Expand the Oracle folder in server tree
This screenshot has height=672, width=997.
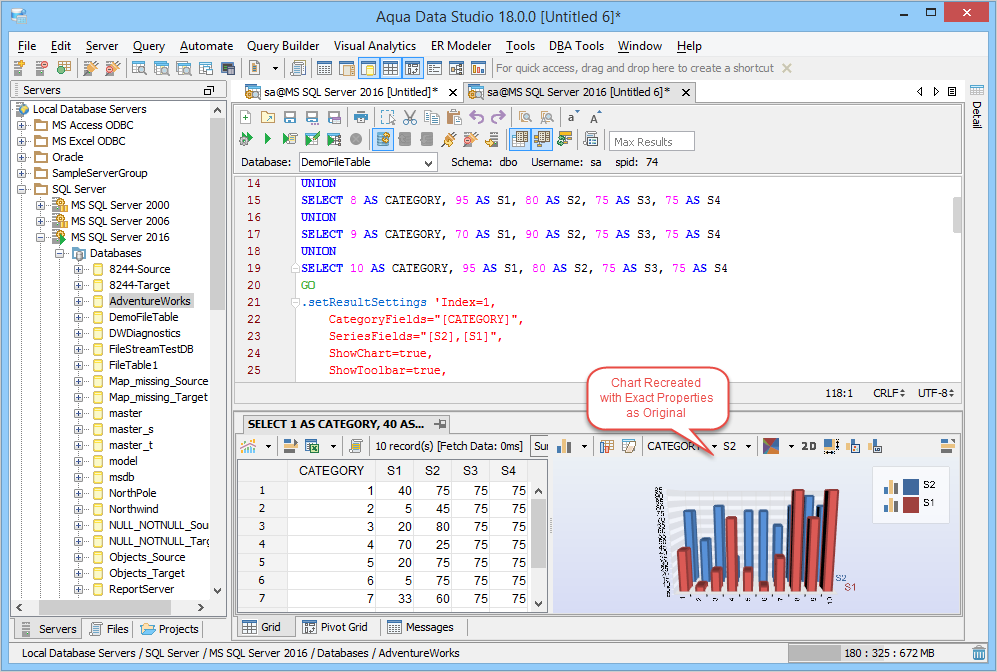(22, 157)
